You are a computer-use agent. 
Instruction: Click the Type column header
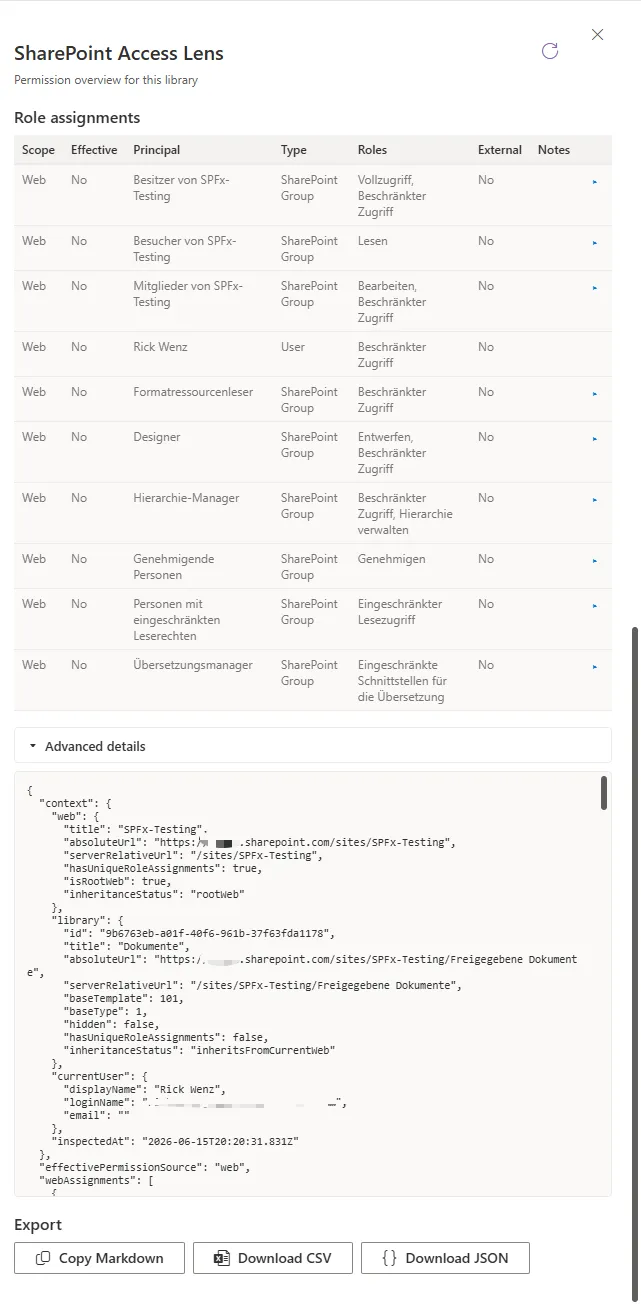click(x=294, y=150)
